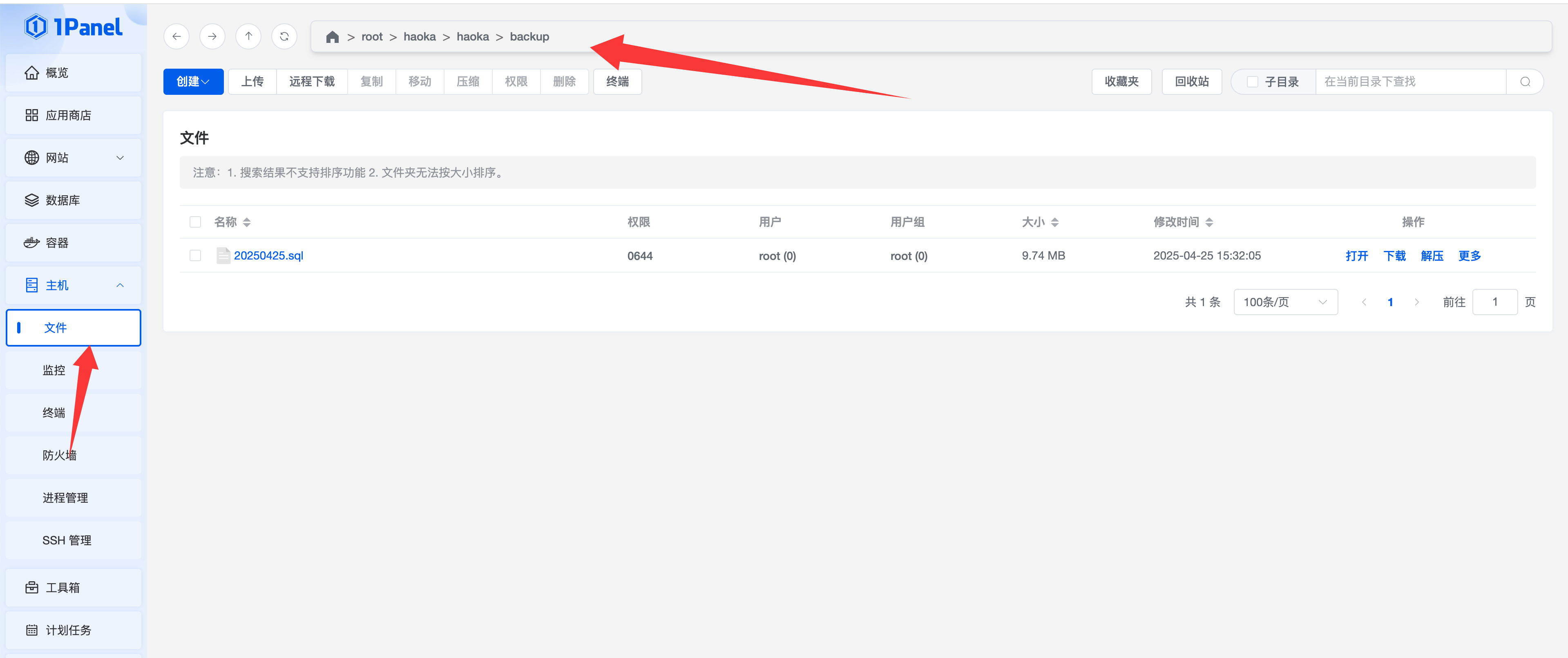Check the 20250425.sql file checkbox
The height and width of the screenshot is (658, 1568).
195,256
